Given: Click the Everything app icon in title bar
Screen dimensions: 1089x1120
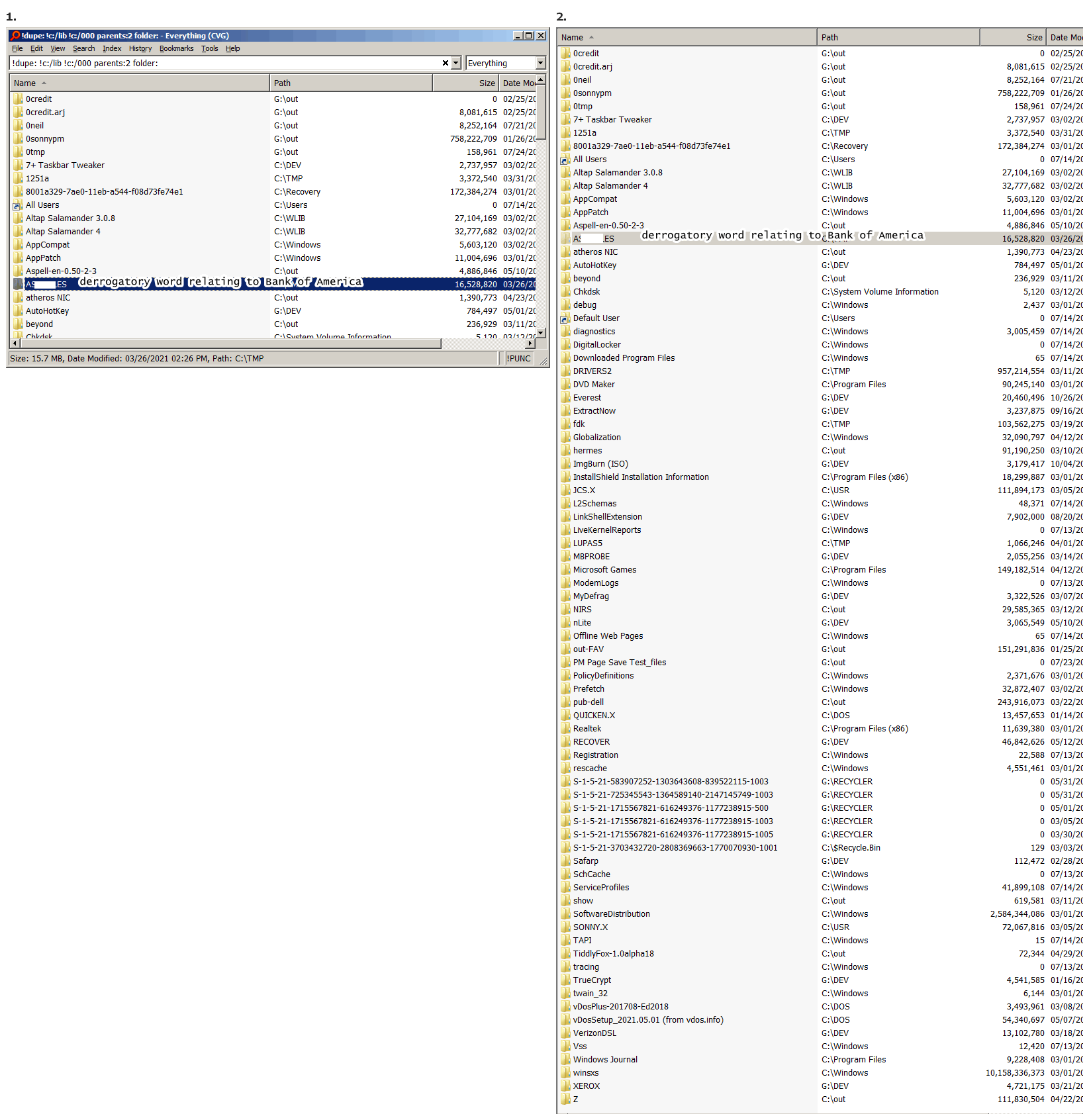Looking at the screenshot, I should pos(15,36).
